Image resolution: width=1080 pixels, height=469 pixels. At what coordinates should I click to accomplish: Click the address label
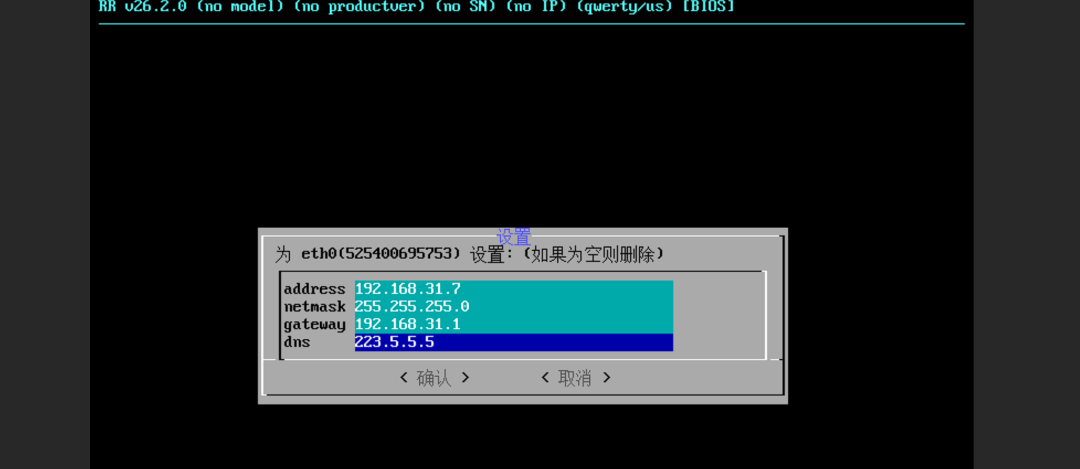(314, 289)
